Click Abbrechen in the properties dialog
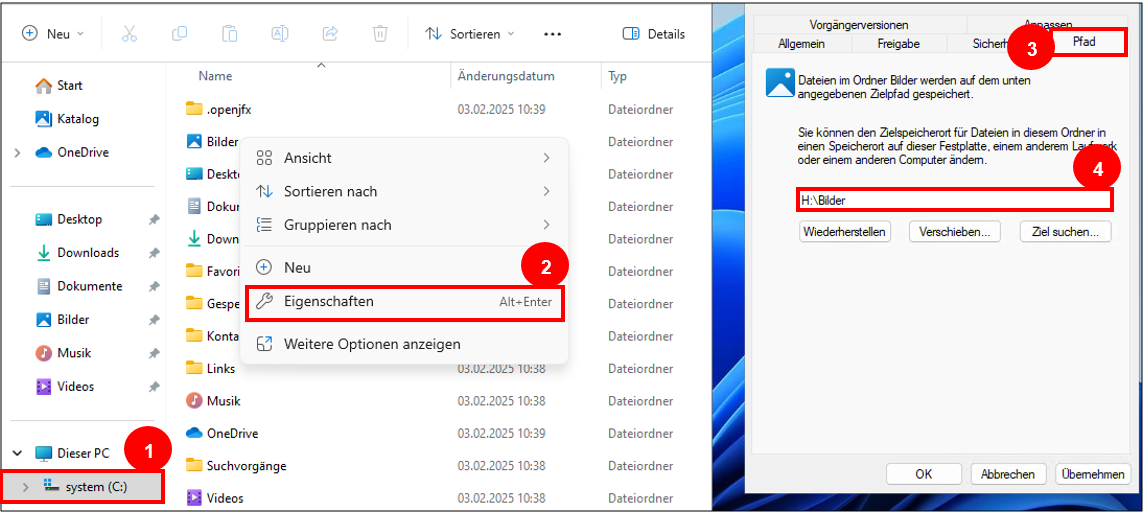1143x515 pixels. [1008, 474]
